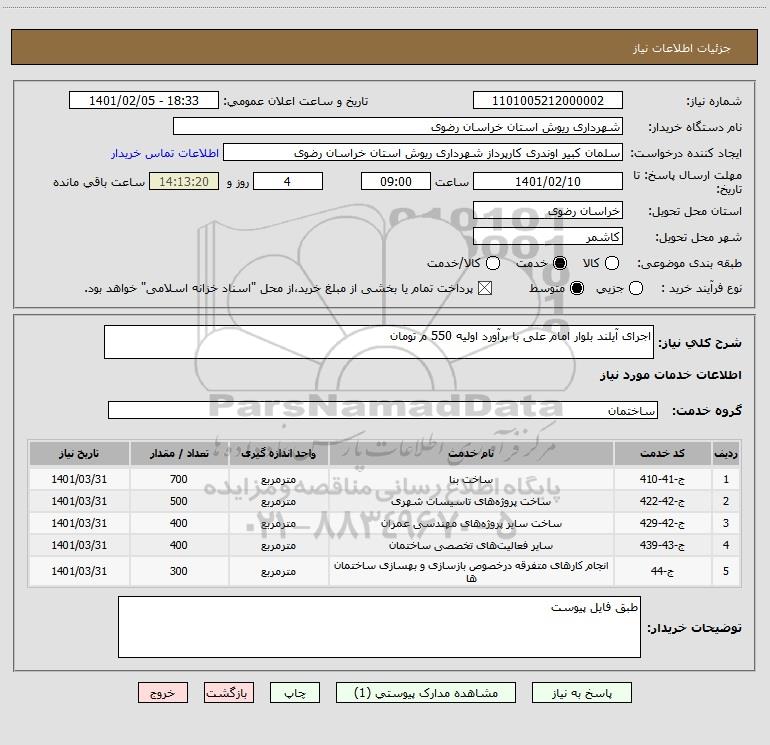Click the واحد اندازه گیری column header
The height and width of the screenshot is (745, 770).
[278, 453]
